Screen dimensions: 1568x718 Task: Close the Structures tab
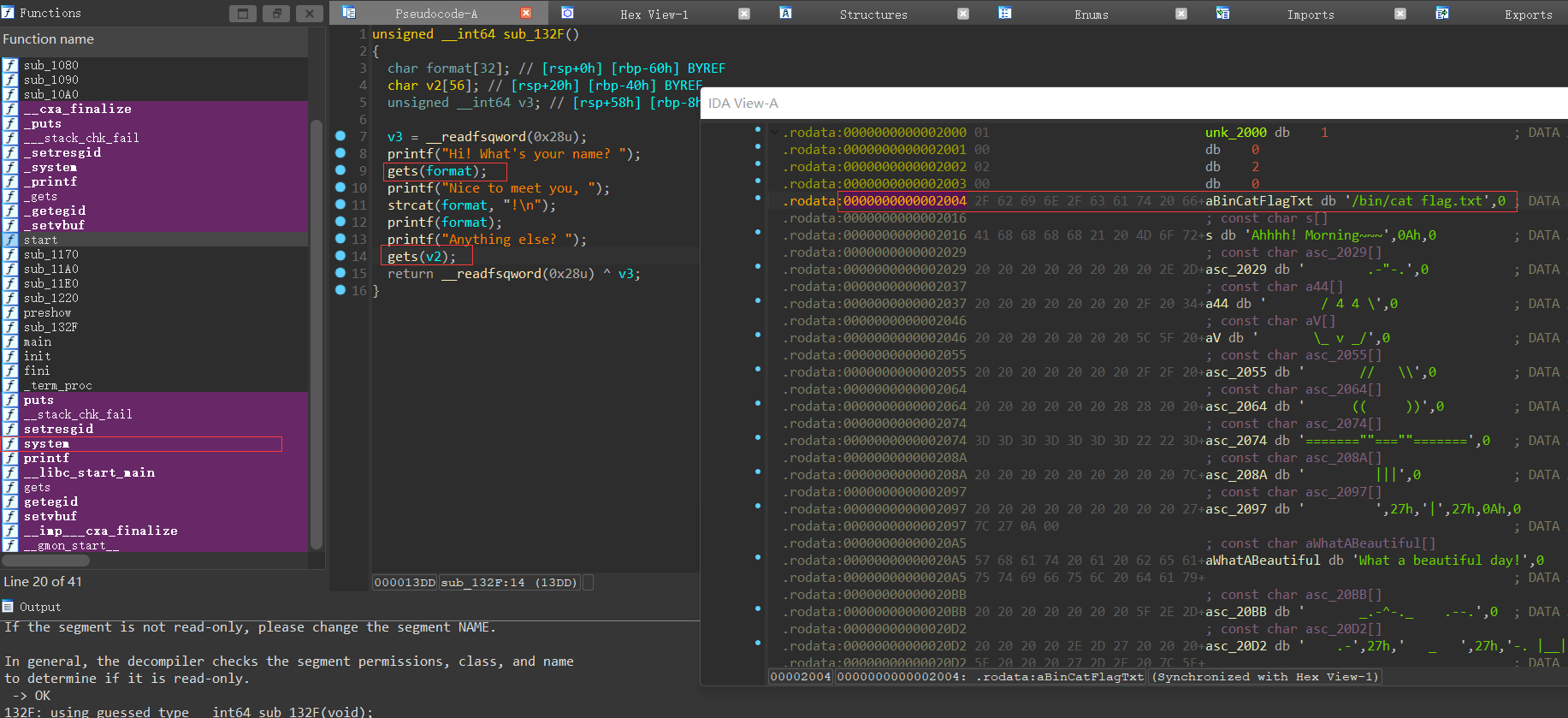pos(963,14)
